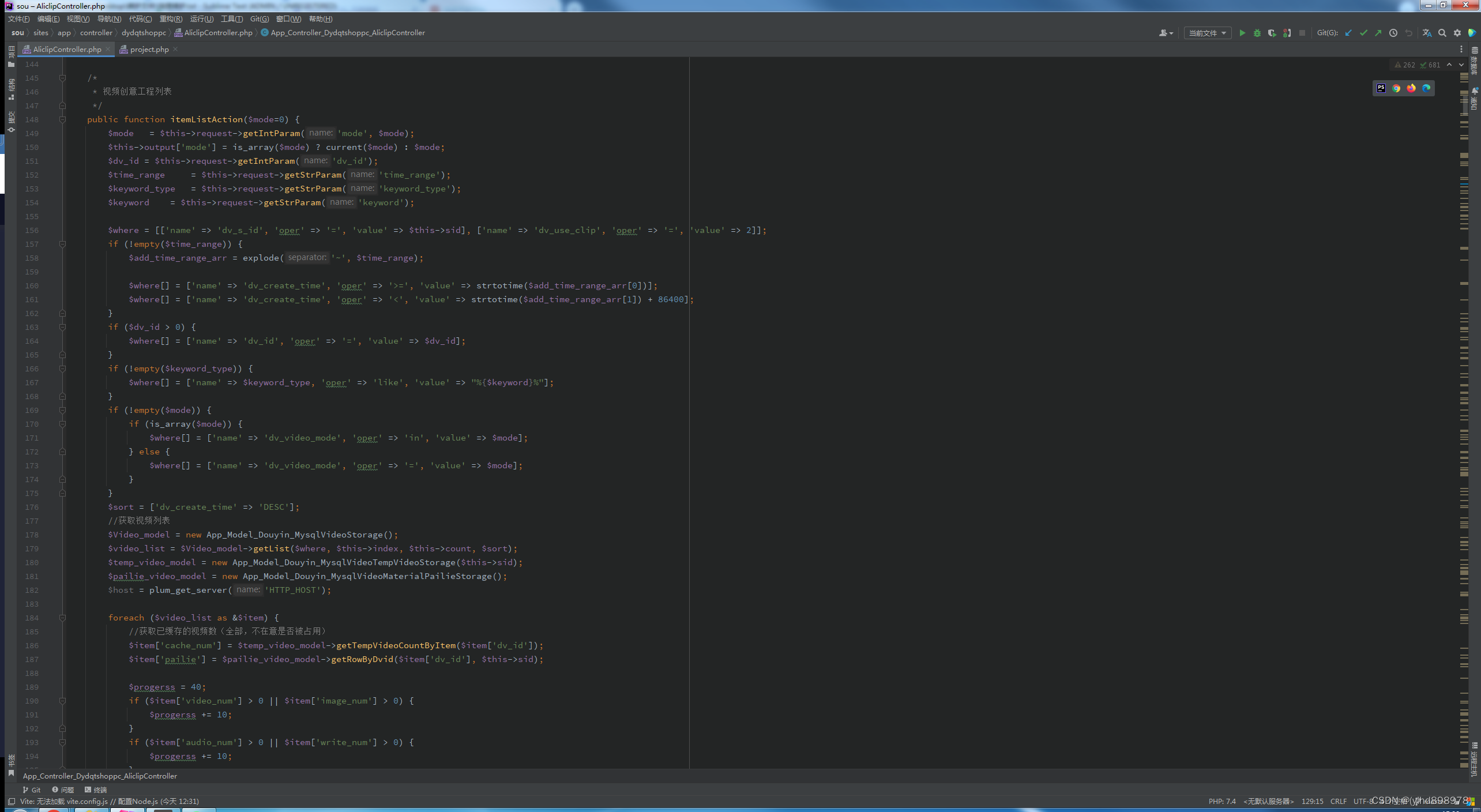Collapse the is_array fold at line 170
This screenshot has height=812, width=1481.
tap(62, 424)
